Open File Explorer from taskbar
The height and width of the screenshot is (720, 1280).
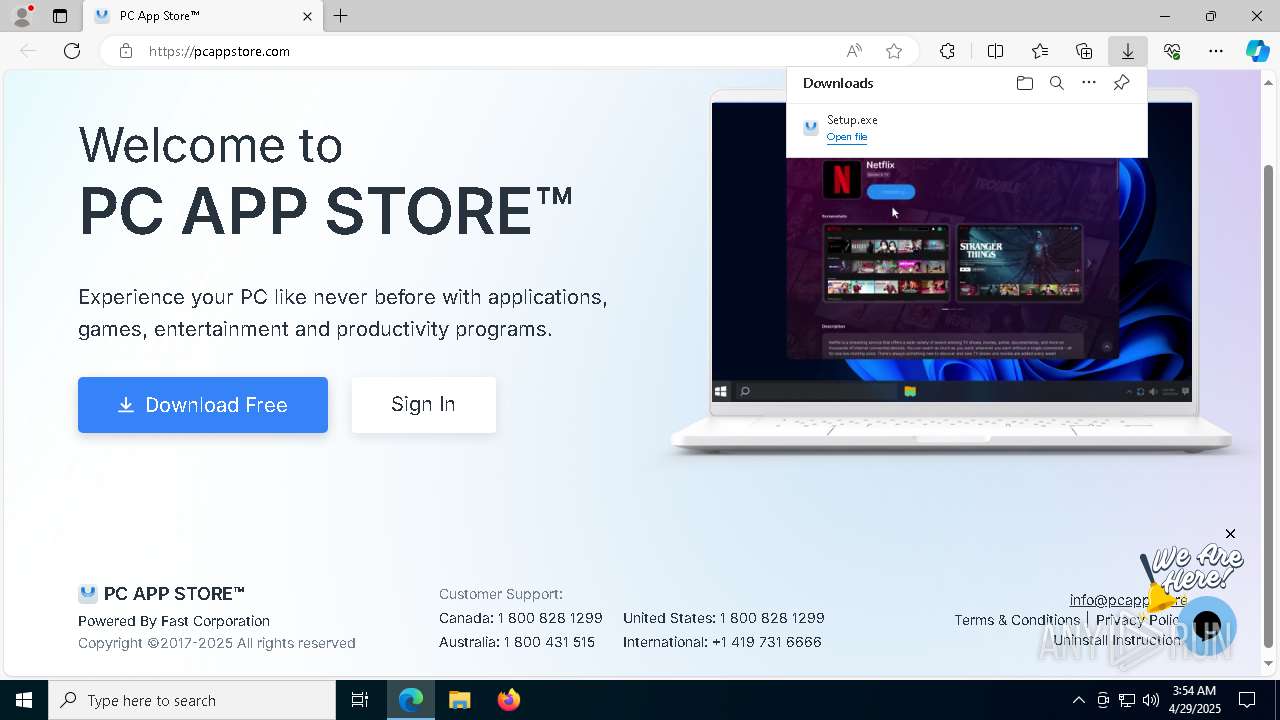[460, 700]
